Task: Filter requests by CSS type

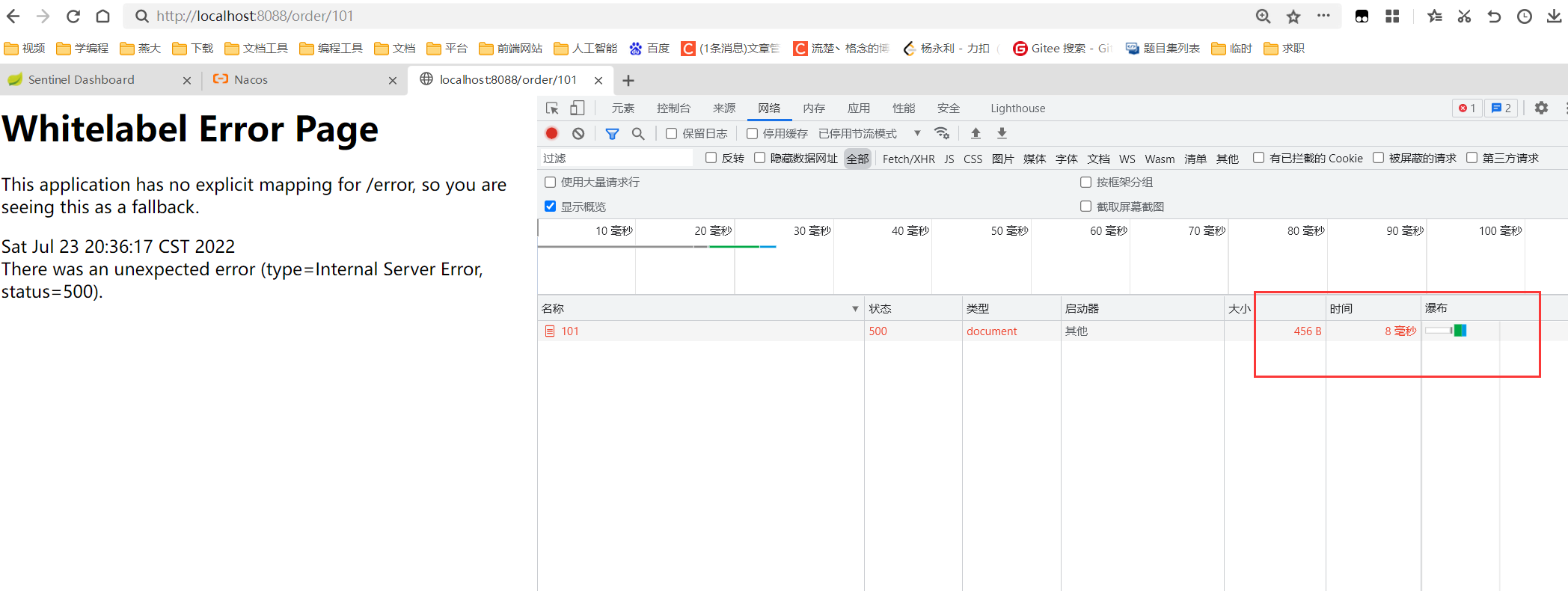Action: (973, 159)
